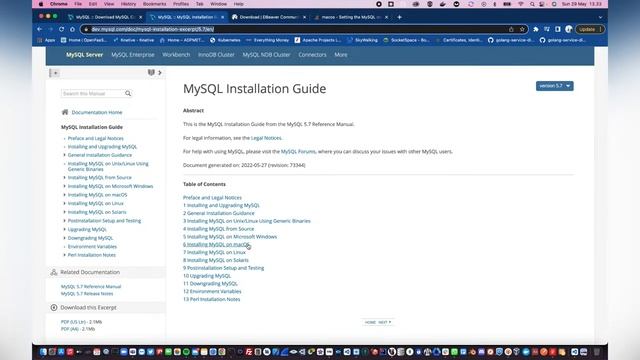Open a new browser tab
Viewport: 640px width, 360px height.
400,17
